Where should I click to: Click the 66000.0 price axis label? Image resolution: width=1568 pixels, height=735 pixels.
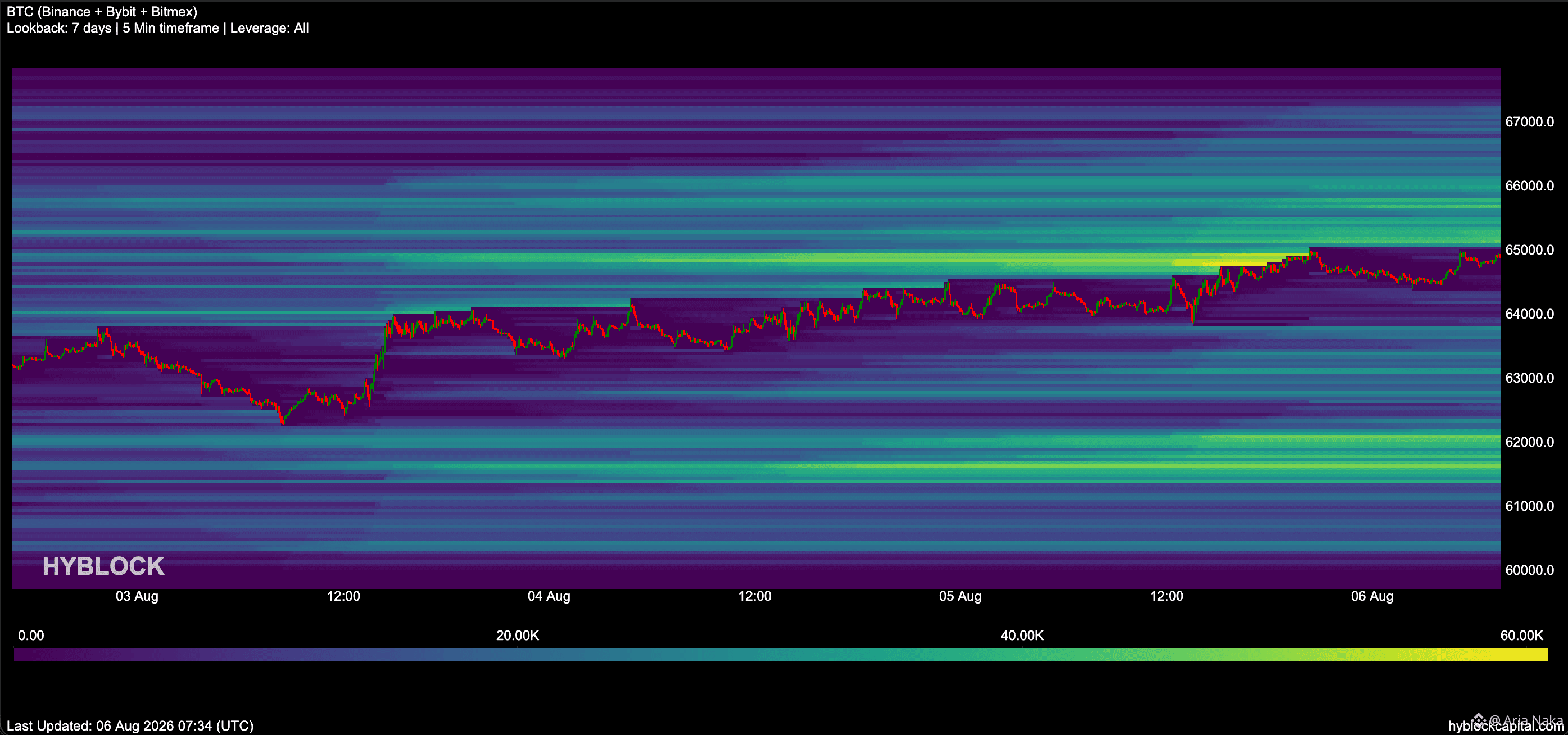pyautogui.click(x=1529, y=185)
